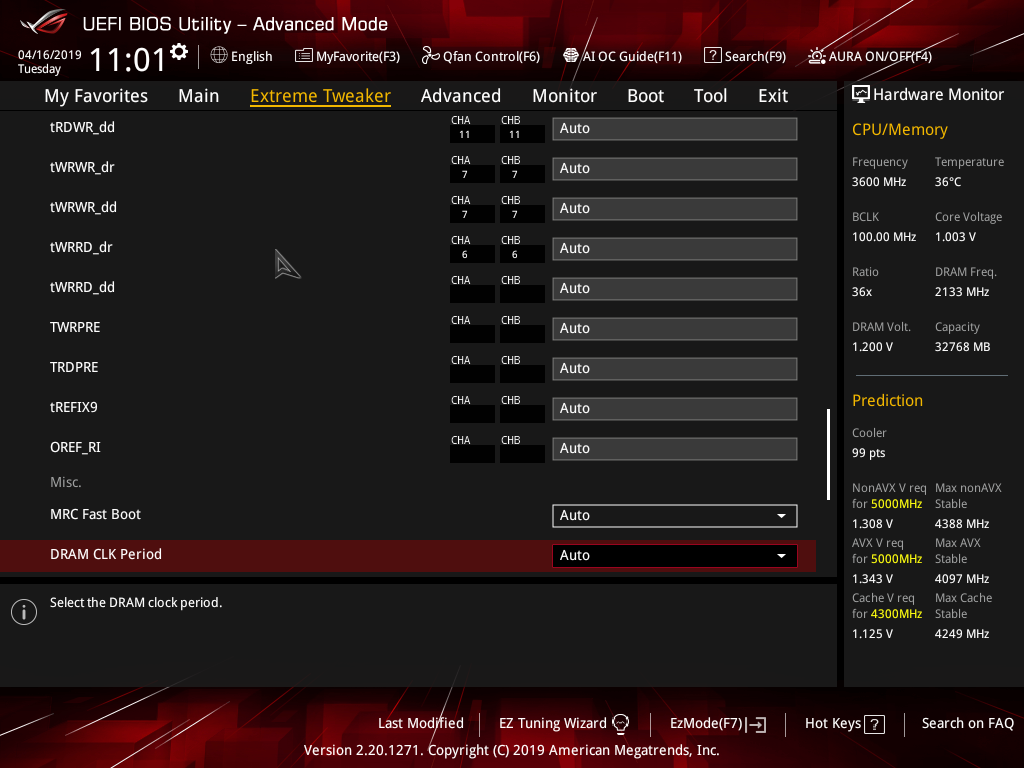Viewport: 1024px width, 768px height.
Task: Click tRDWR_dd CHA value 11
Action: 464,135
